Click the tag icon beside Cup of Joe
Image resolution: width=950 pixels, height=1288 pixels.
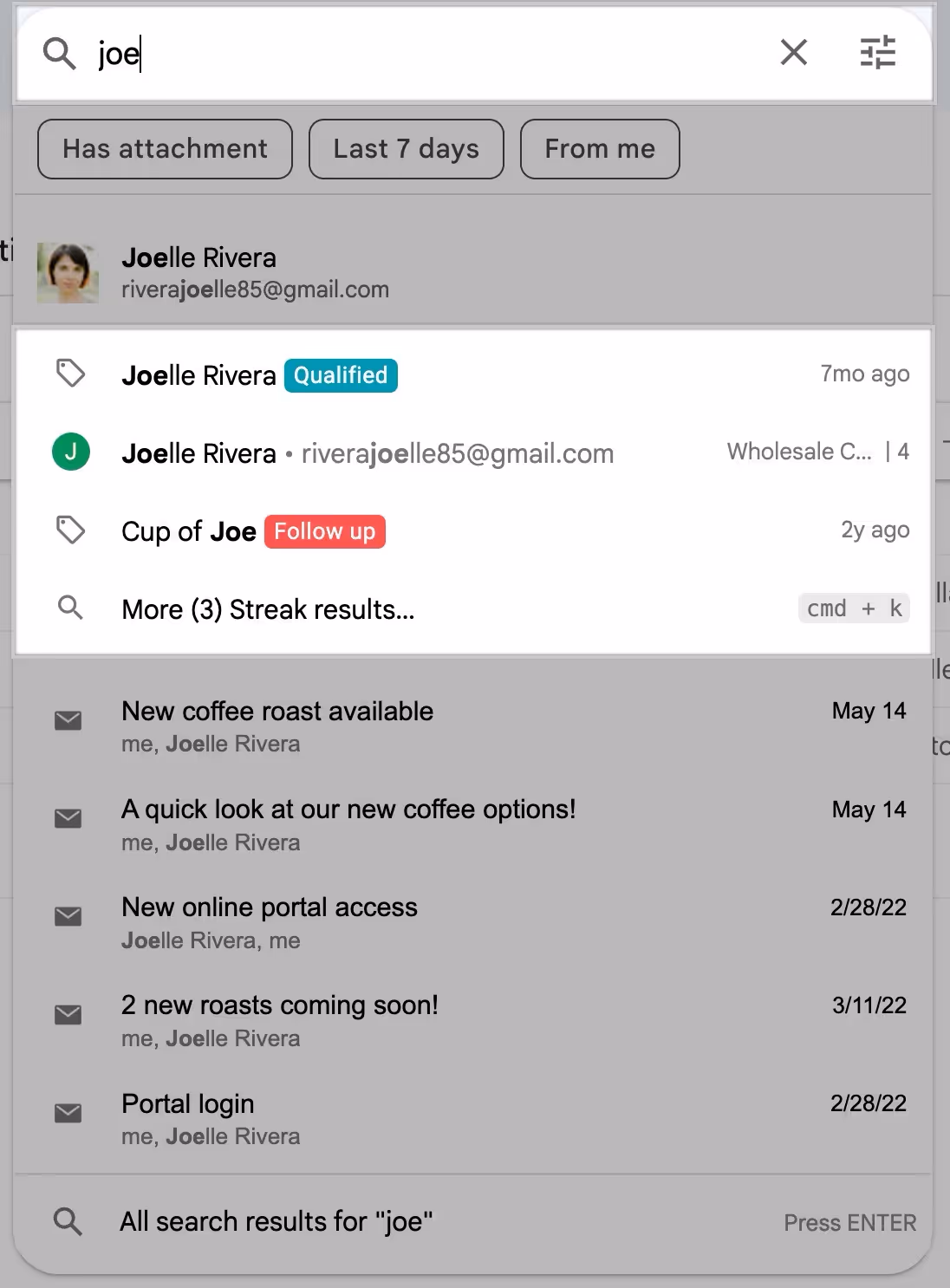71,530
